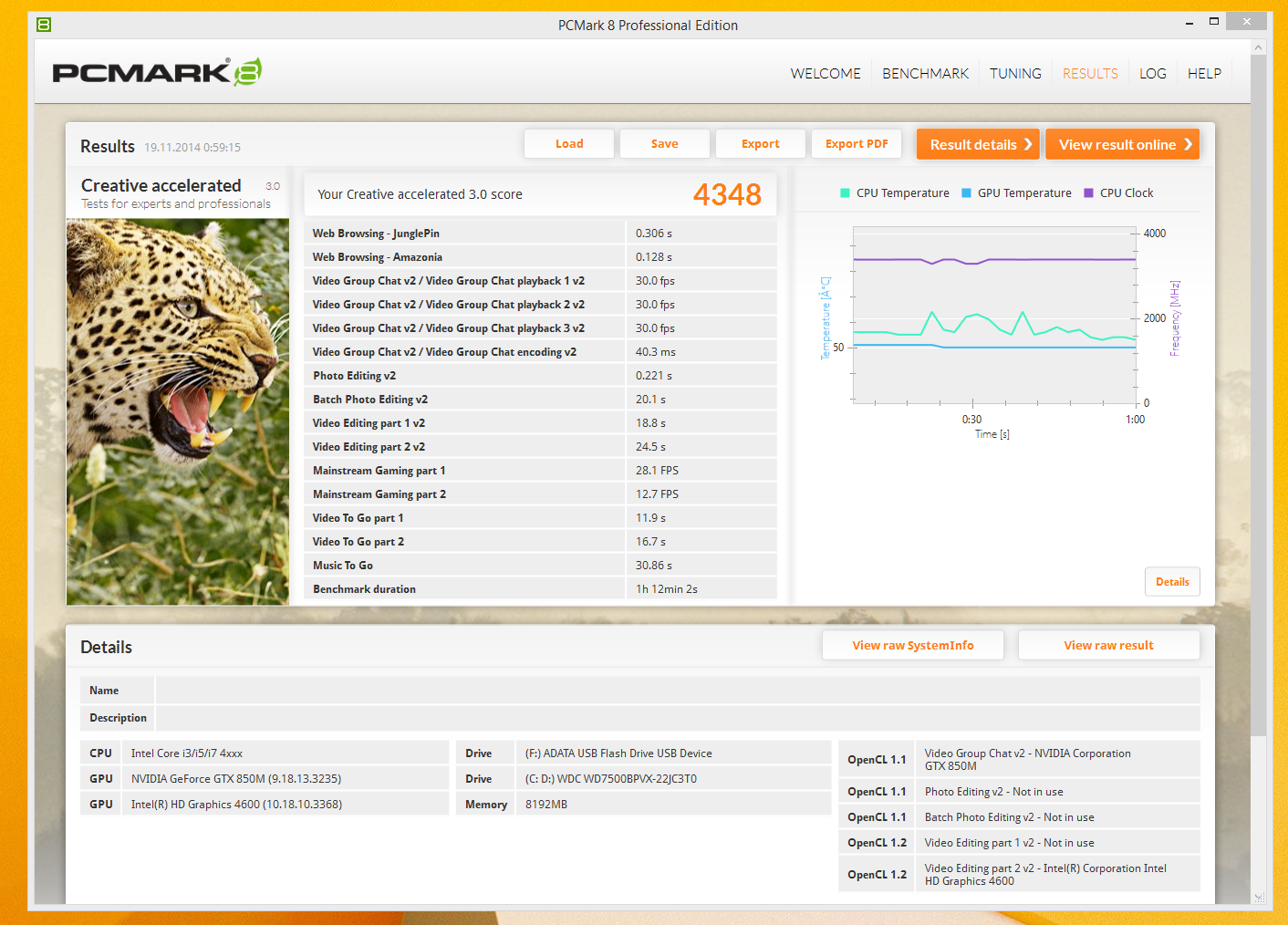
Task: Open Result details
Action: [x=978, y=144]
